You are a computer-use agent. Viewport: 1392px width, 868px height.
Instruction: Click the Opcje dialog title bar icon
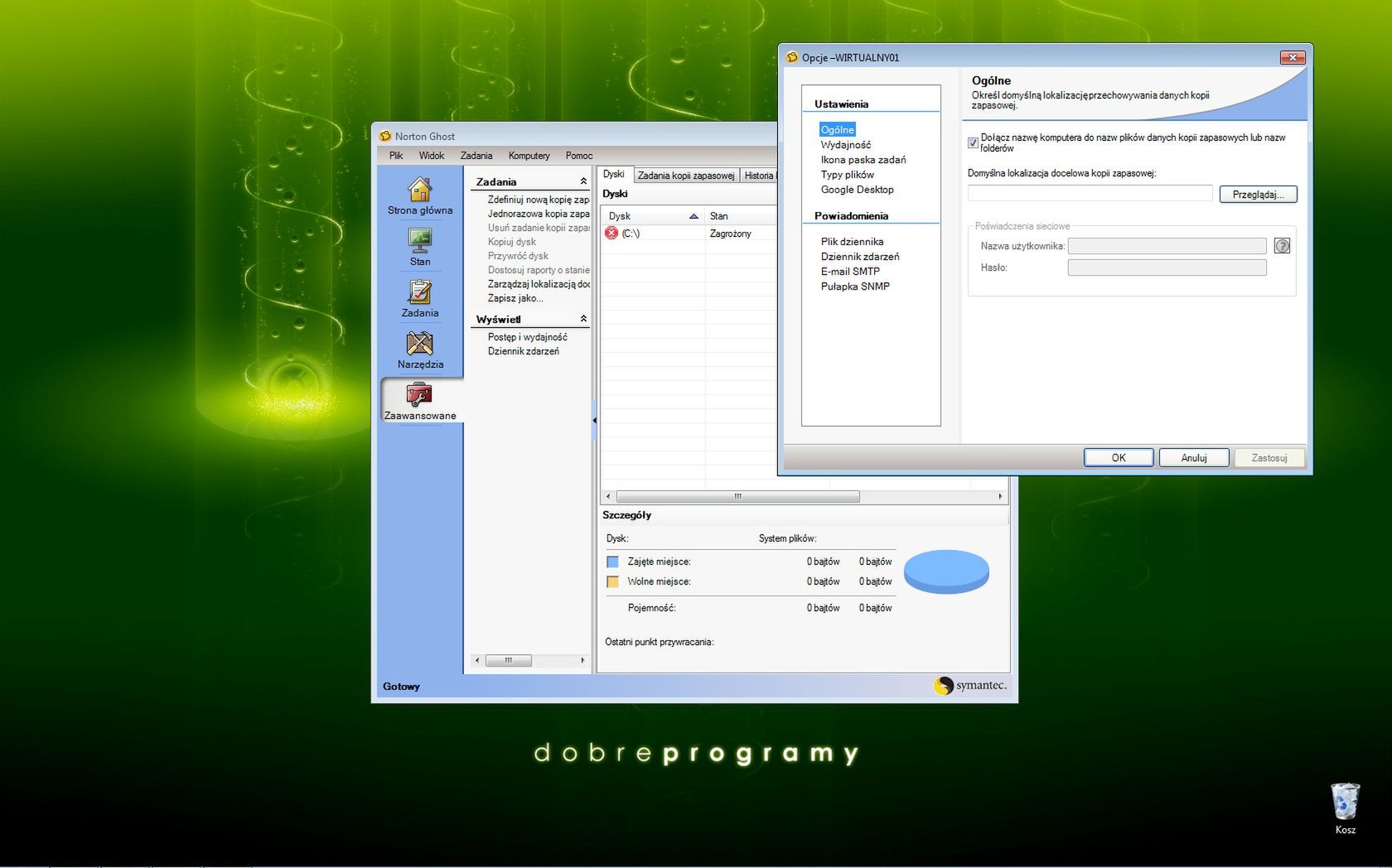pyautogui.click(x=792, y=57)
